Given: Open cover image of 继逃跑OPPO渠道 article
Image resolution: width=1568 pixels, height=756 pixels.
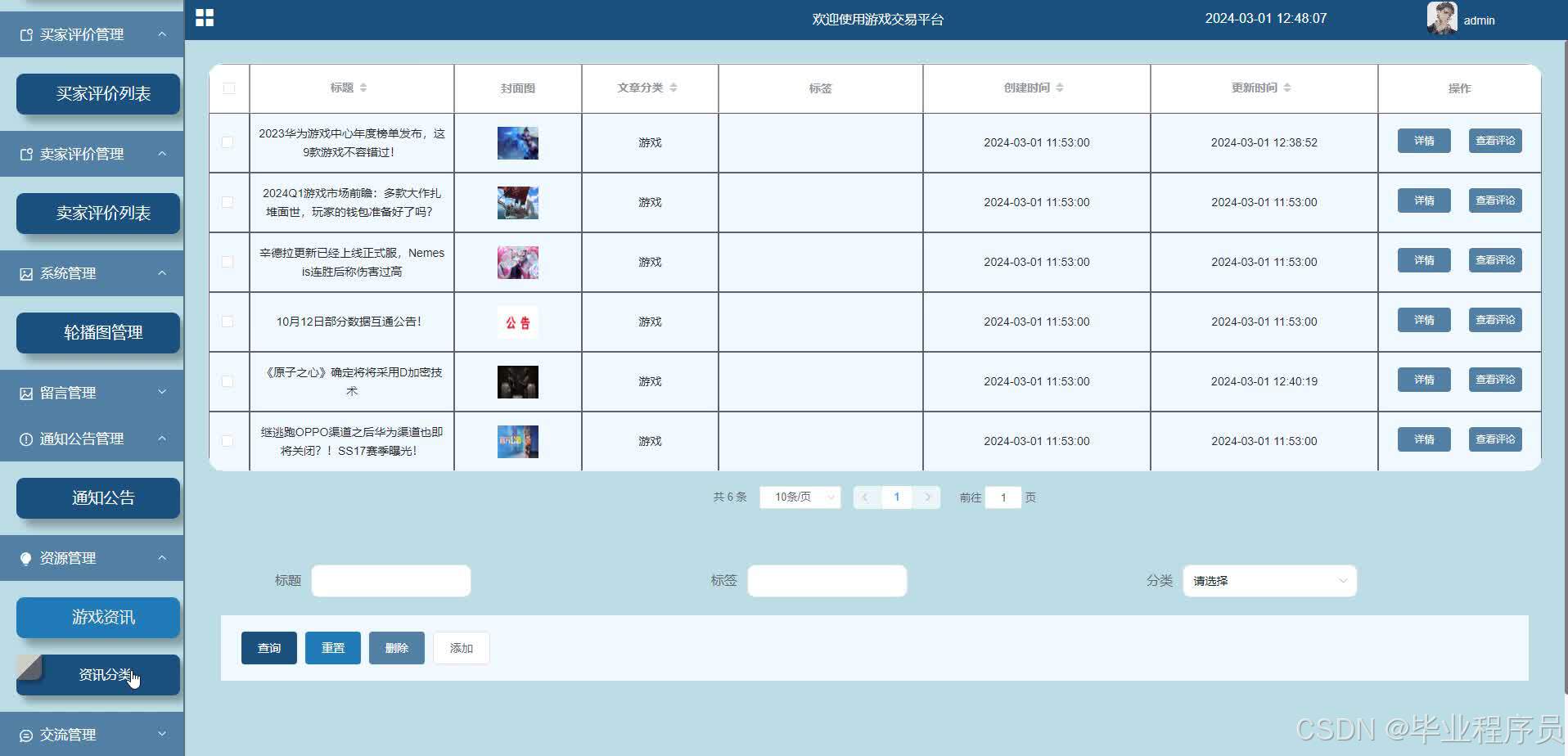Looking at the screenshot, I should coord(518,442).
